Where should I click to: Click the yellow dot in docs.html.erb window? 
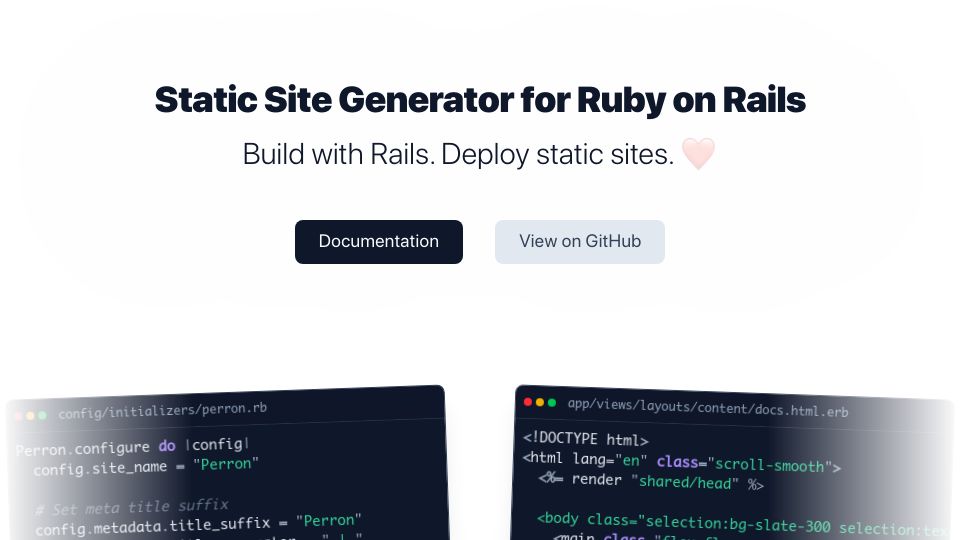click(x=539, y=402)
